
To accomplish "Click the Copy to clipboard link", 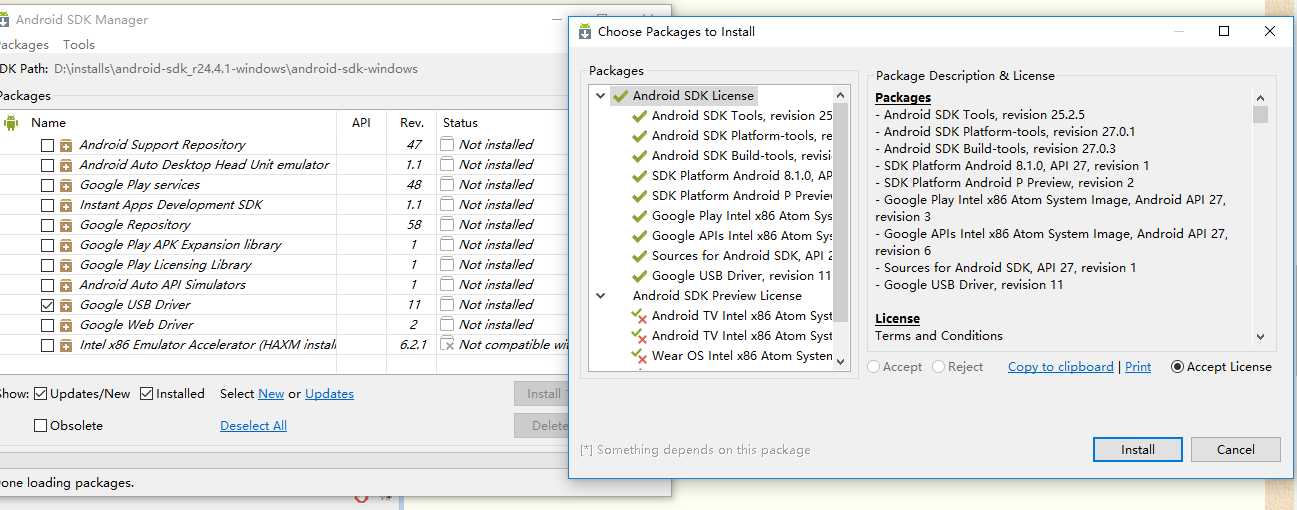I will tap(1061, 367).
